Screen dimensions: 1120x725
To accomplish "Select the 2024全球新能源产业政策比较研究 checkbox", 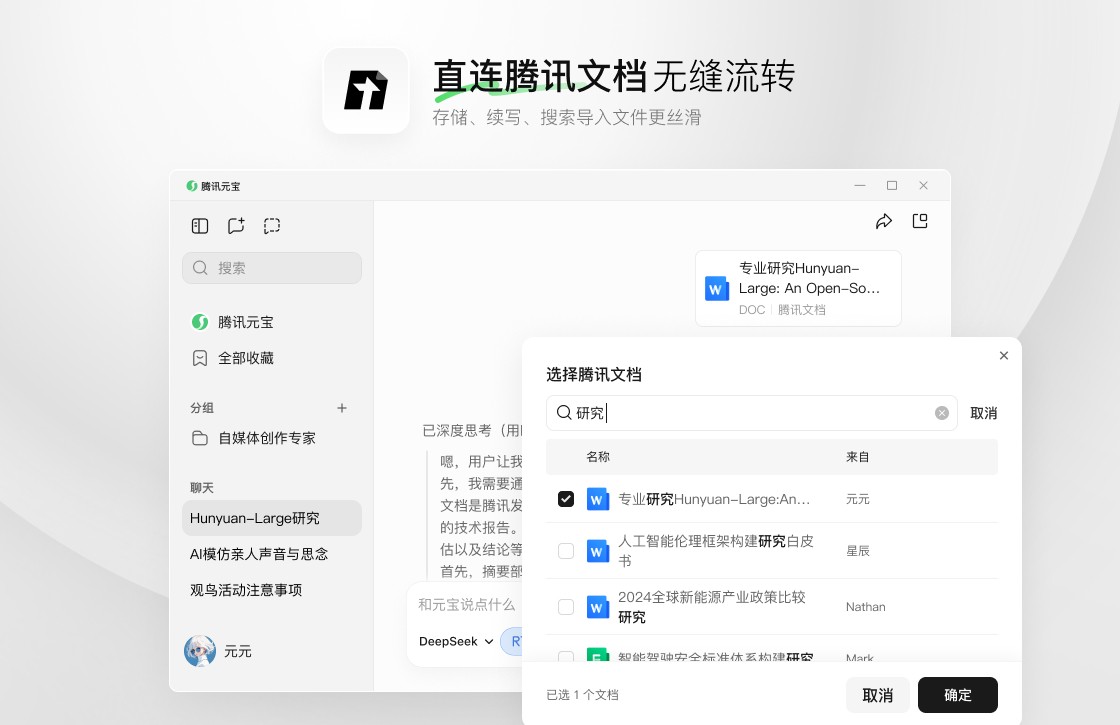I will [x=566, y=607].
